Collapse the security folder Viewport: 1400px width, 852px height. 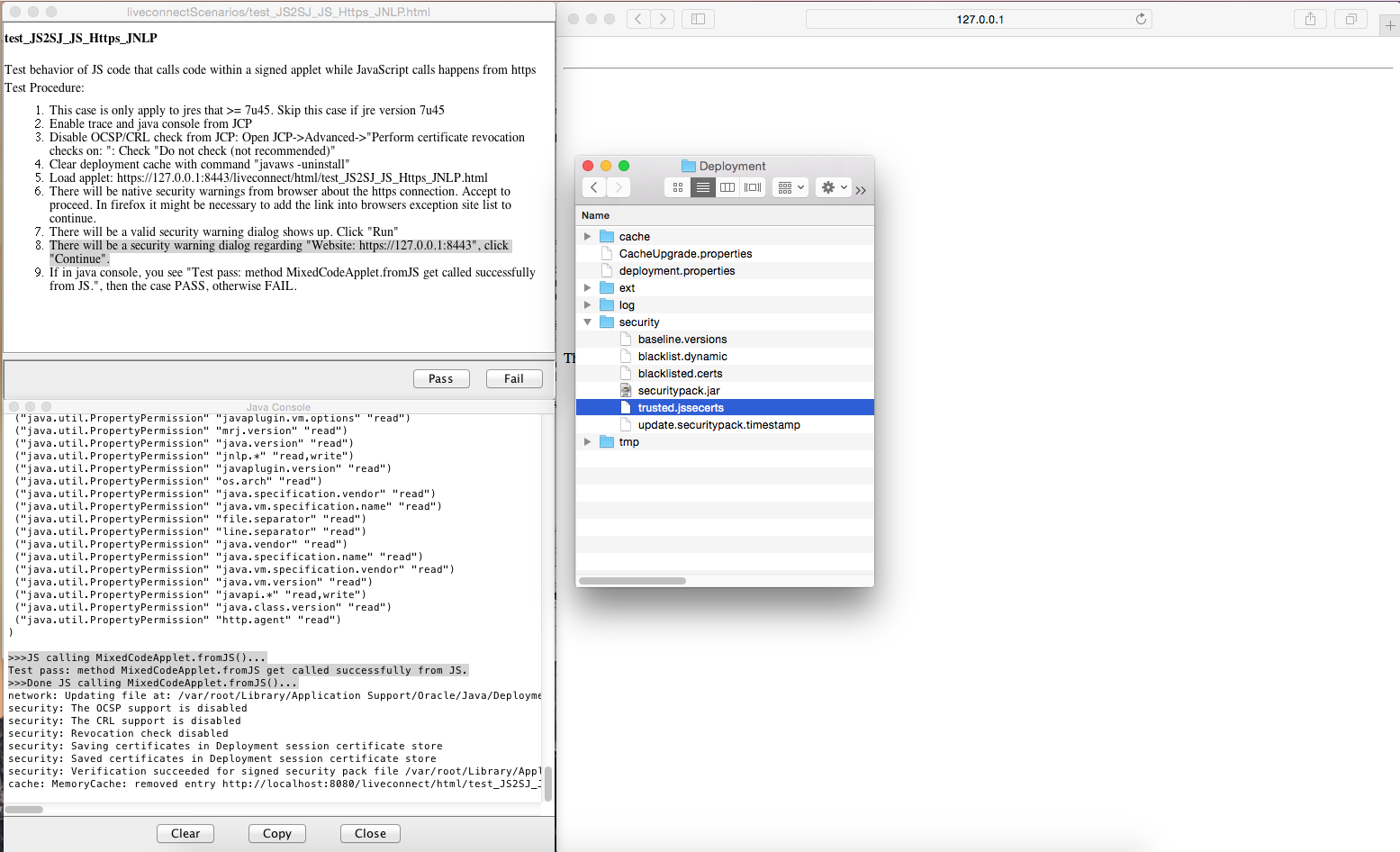pos(588,322)
